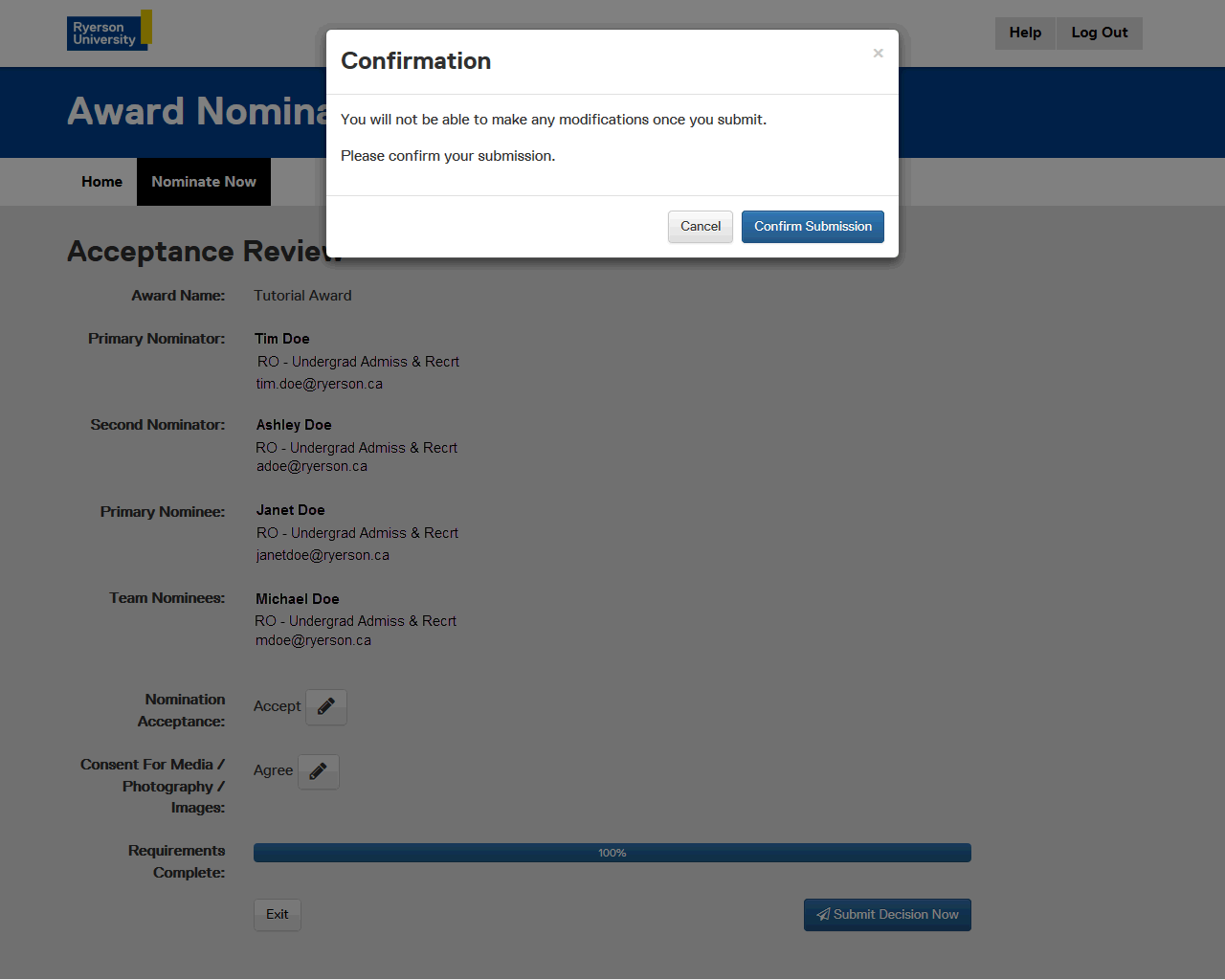
Task: Click the adoe@ryerson.ca email address
Action: point(312,467)
